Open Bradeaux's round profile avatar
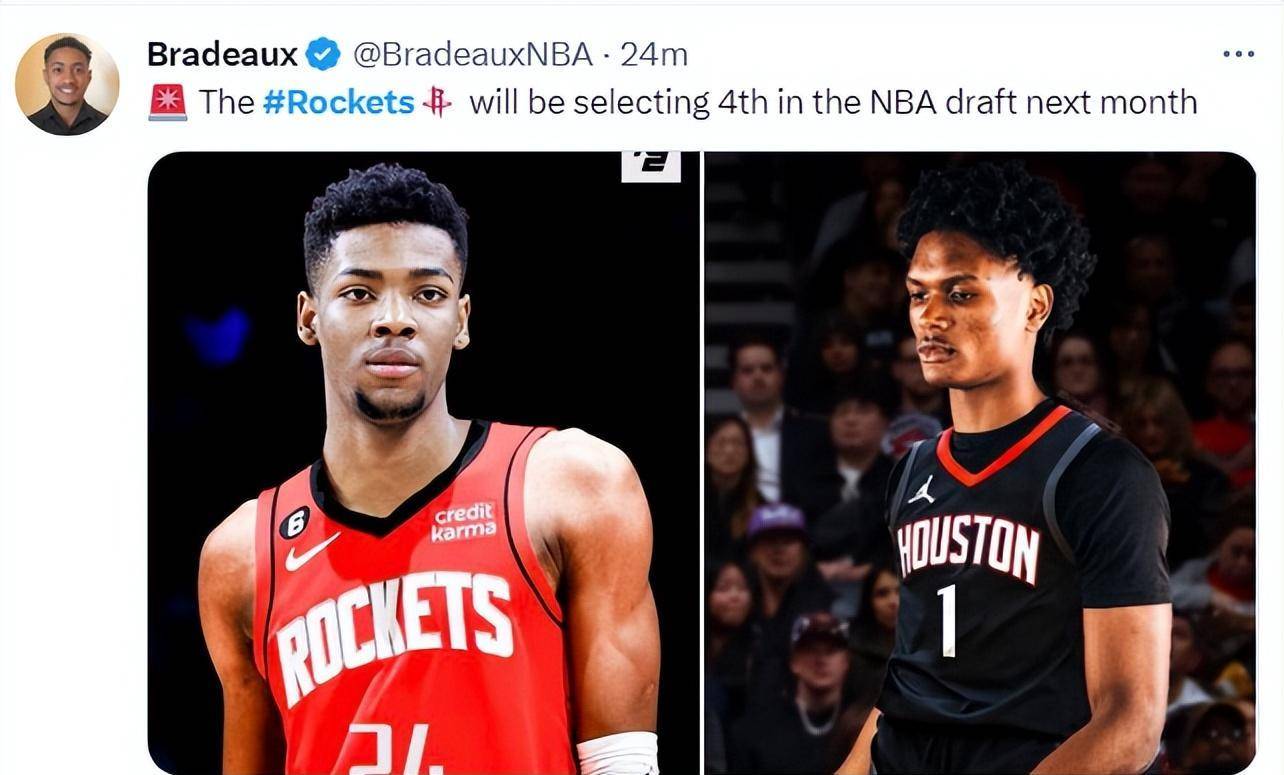Viewport: 1284px width, 775px height. coord(67,84)
